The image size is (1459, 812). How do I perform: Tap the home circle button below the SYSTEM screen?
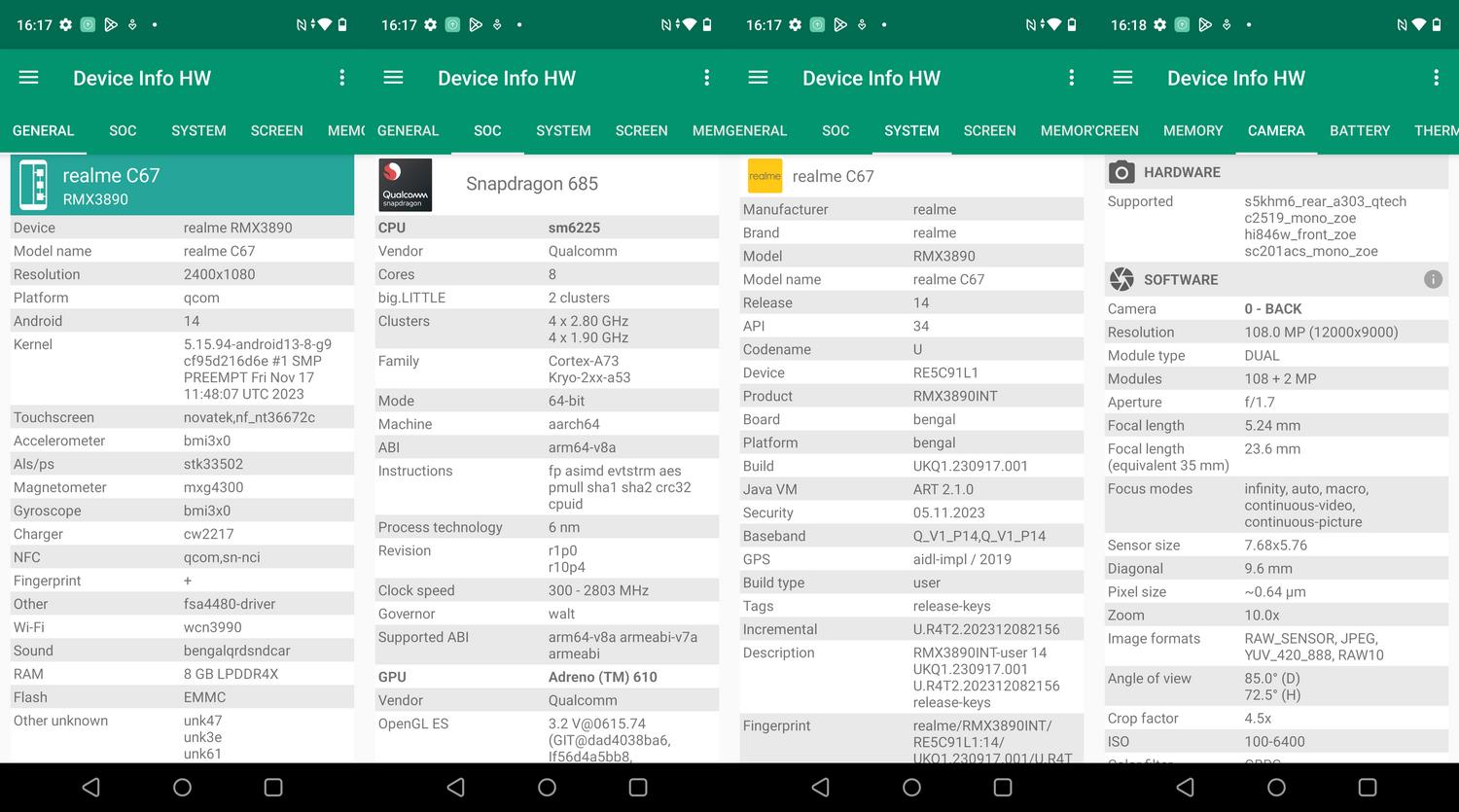click(x=911, y=787)
